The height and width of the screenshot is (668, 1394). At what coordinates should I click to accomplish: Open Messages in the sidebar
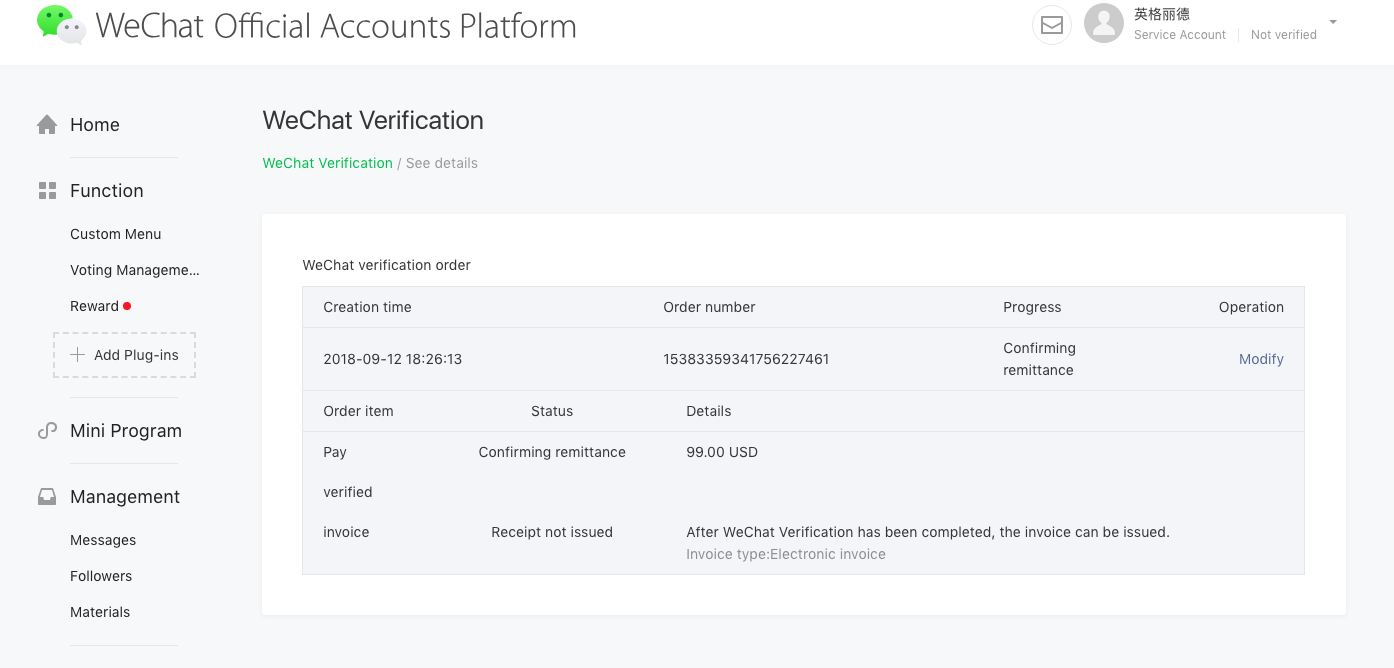point(103,540)
